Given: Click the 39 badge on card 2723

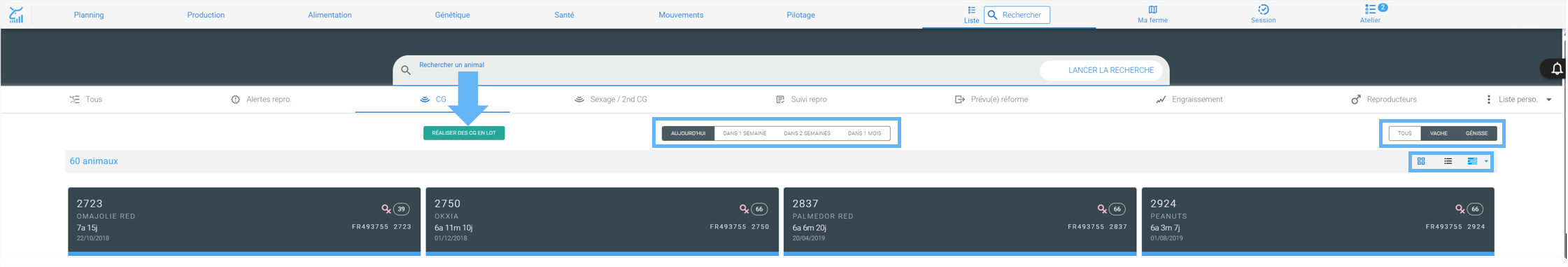Looking at the screenshot, I should pyautogui.click(x=402, y=209).
